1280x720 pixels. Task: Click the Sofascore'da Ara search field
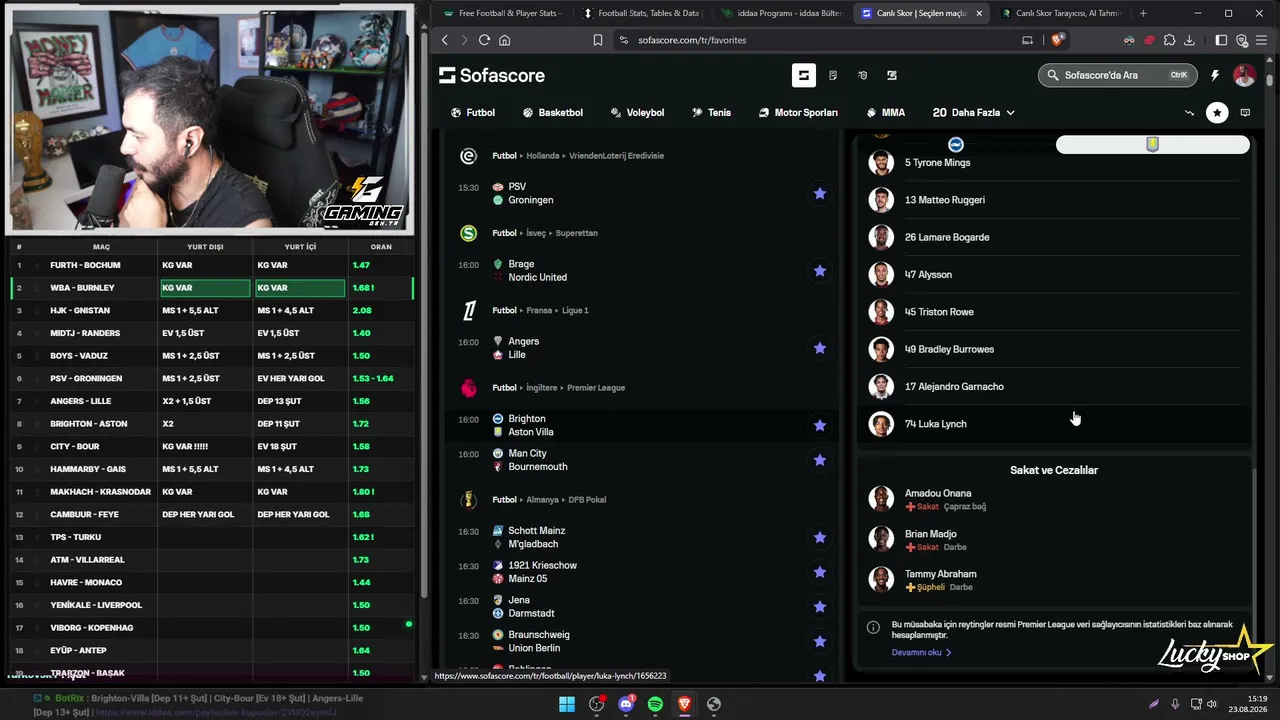click(x=1117, y=75)
